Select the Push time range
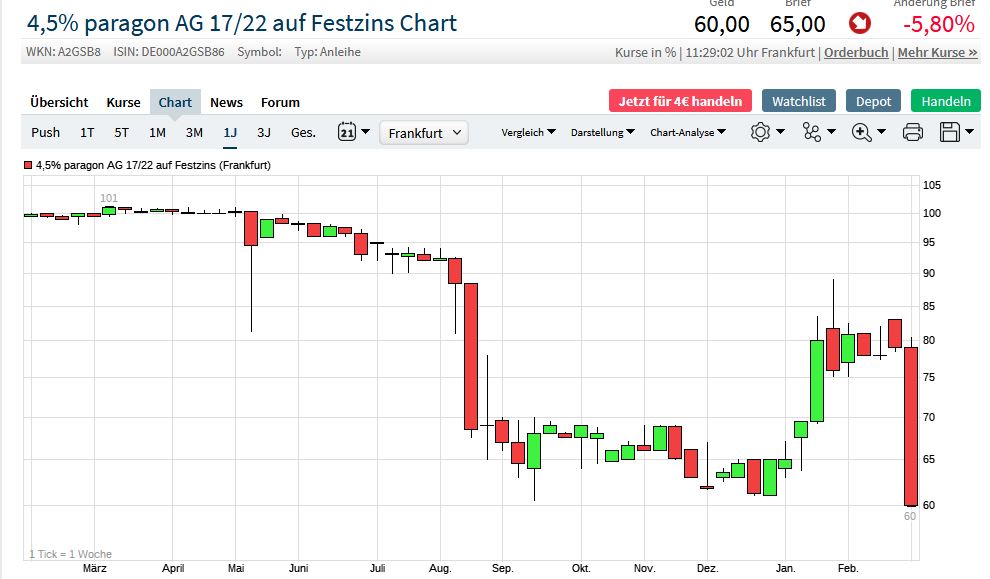Image resolution: width=990 pixels, height=579 pixels. [45, 133]
